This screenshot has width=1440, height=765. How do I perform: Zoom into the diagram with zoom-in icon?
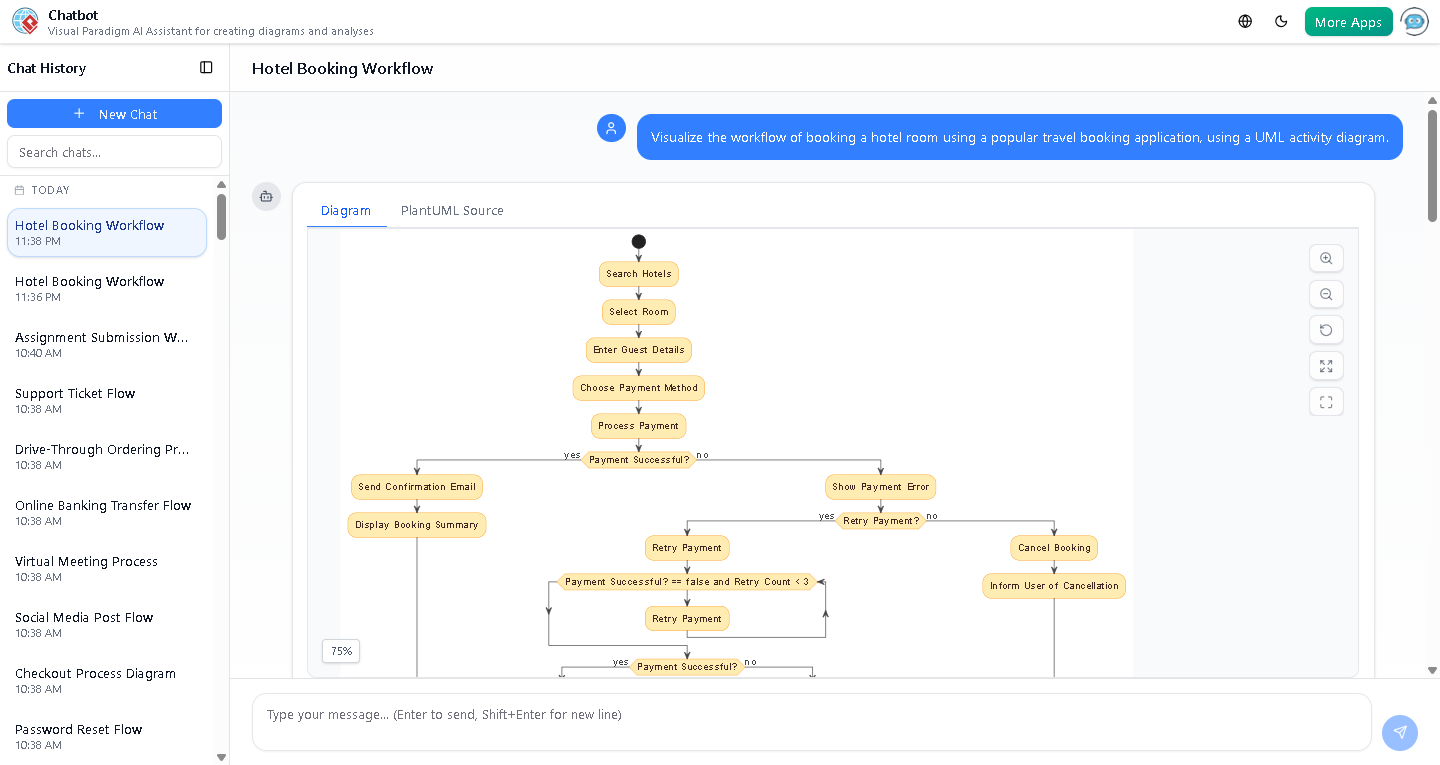(1326, 258)
